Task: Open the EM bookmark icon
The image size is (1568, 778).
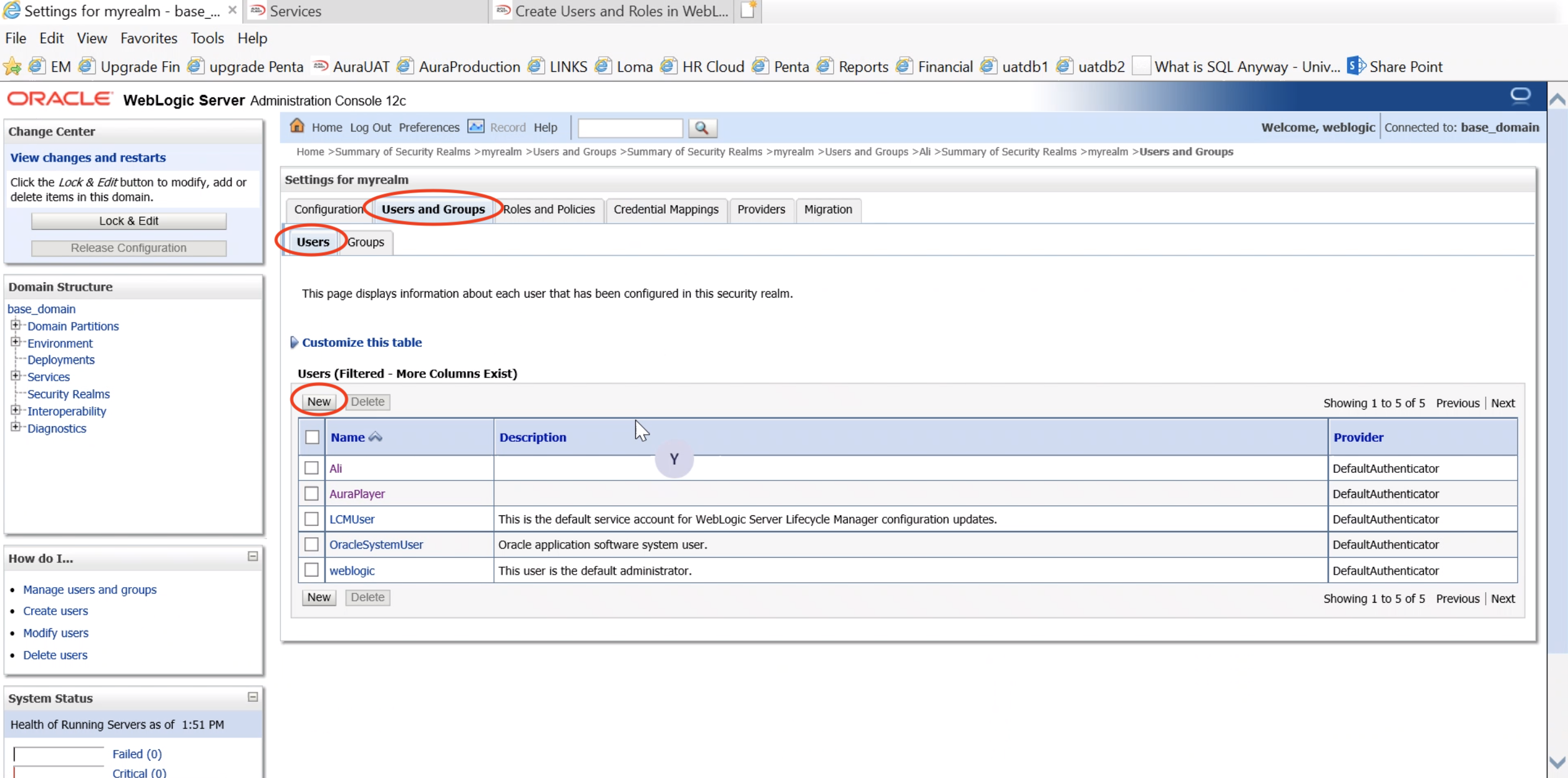Action: tap(37, 66)
